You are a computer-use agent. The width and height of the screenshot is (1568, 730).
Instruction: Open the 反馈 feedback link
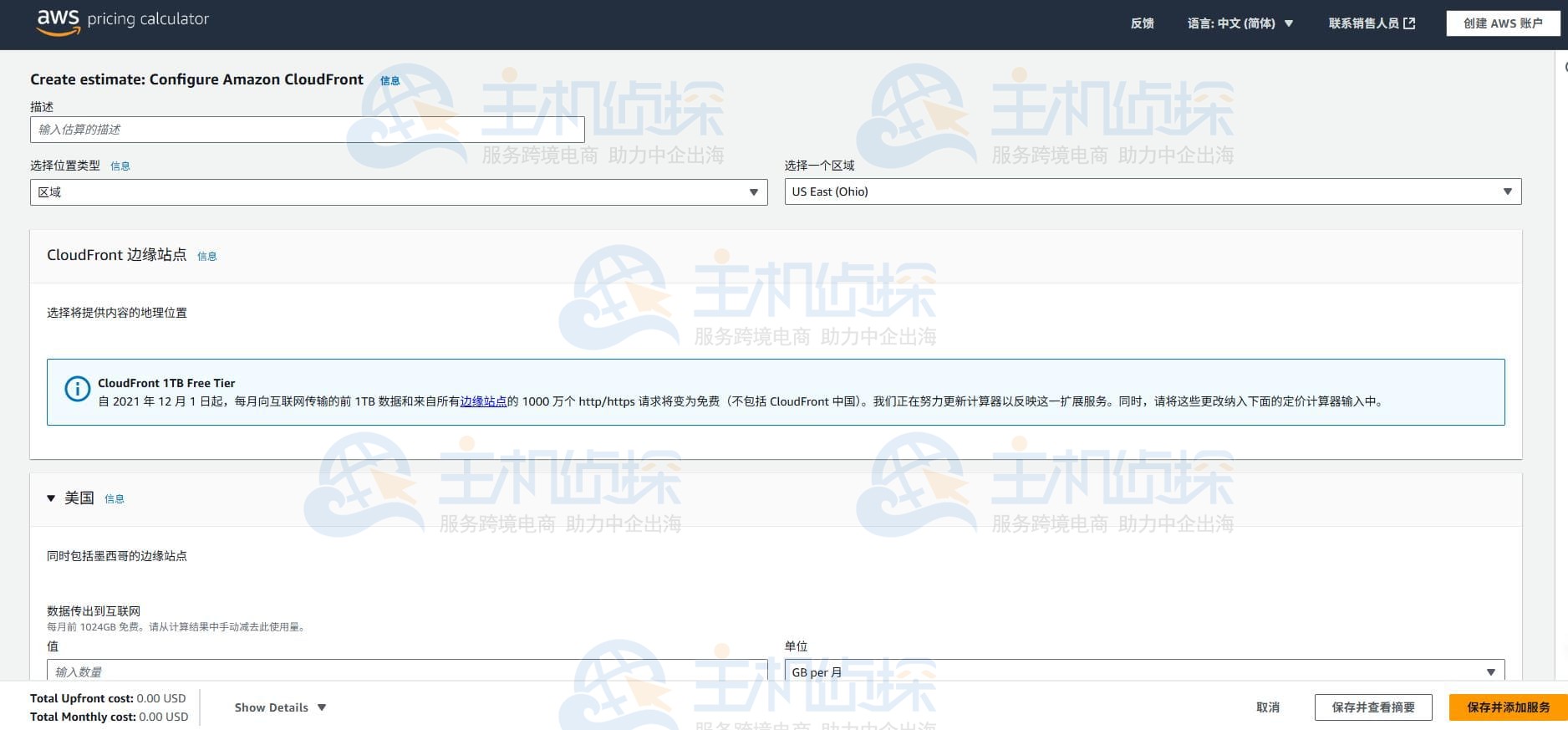point(1142,23)
